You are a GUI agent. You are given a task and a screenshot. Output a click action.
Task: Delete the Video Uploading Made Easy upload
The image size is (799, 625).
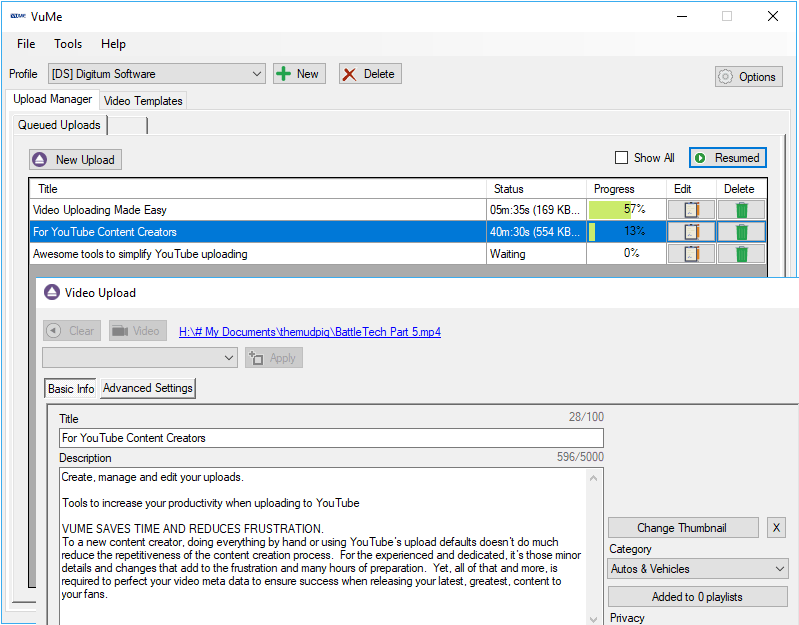(741, 210)
